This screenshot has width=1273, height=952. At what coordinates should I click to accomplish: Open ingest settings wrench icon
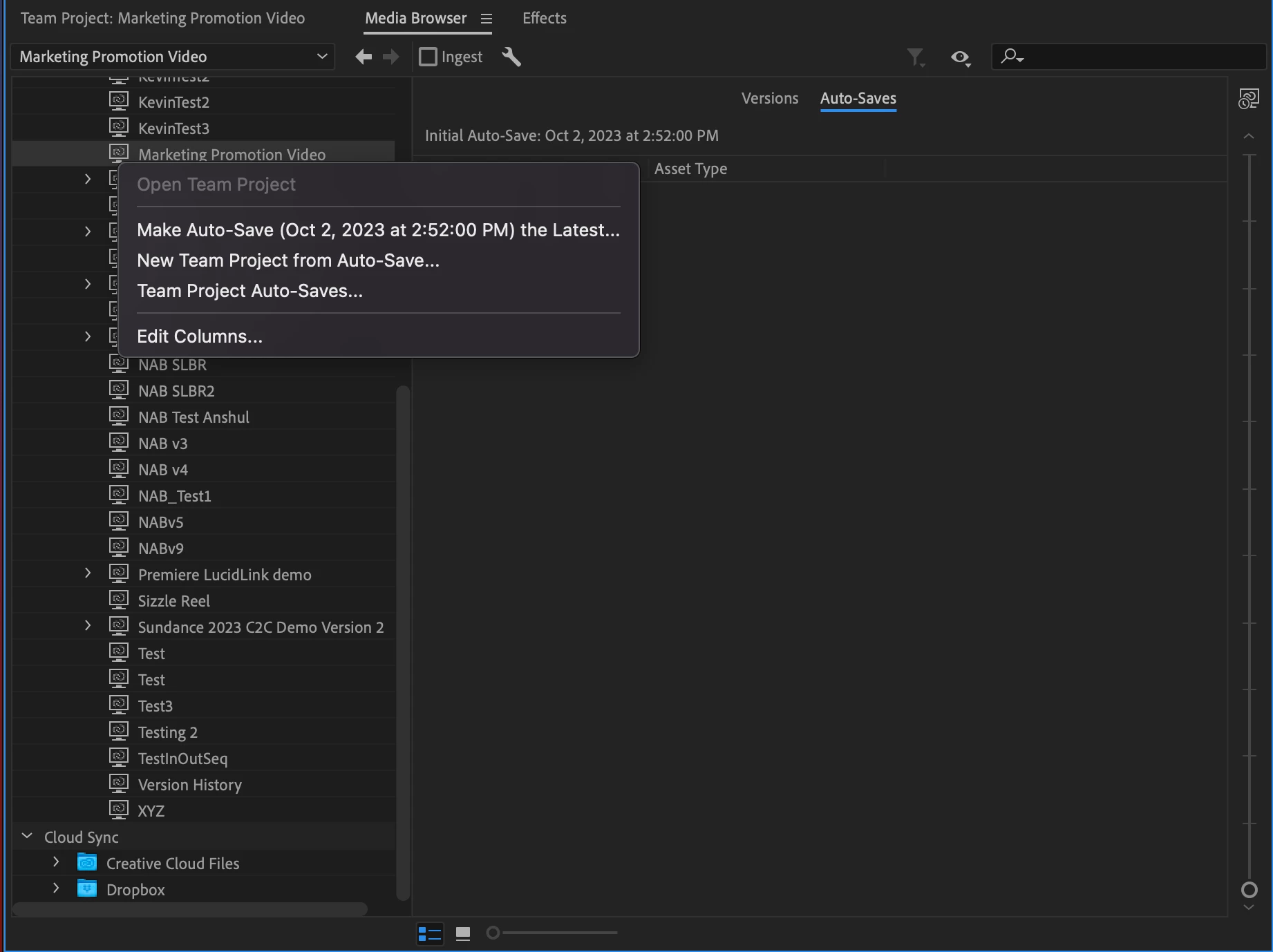(x=511, y=57)
